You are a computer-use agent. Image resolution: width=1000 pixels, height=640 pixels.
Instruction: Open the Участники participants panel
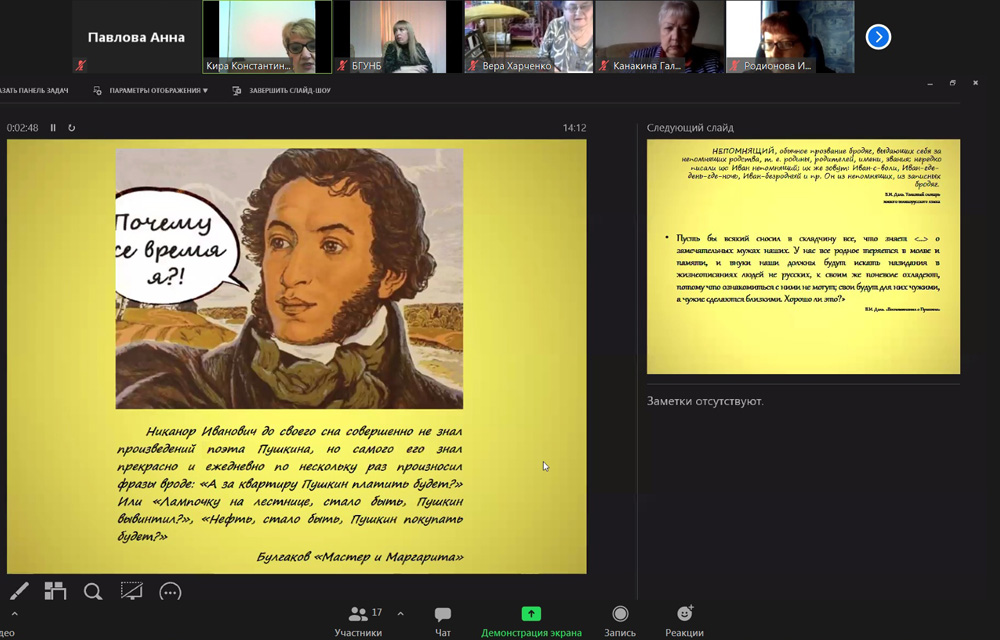[x=358, y=620]
